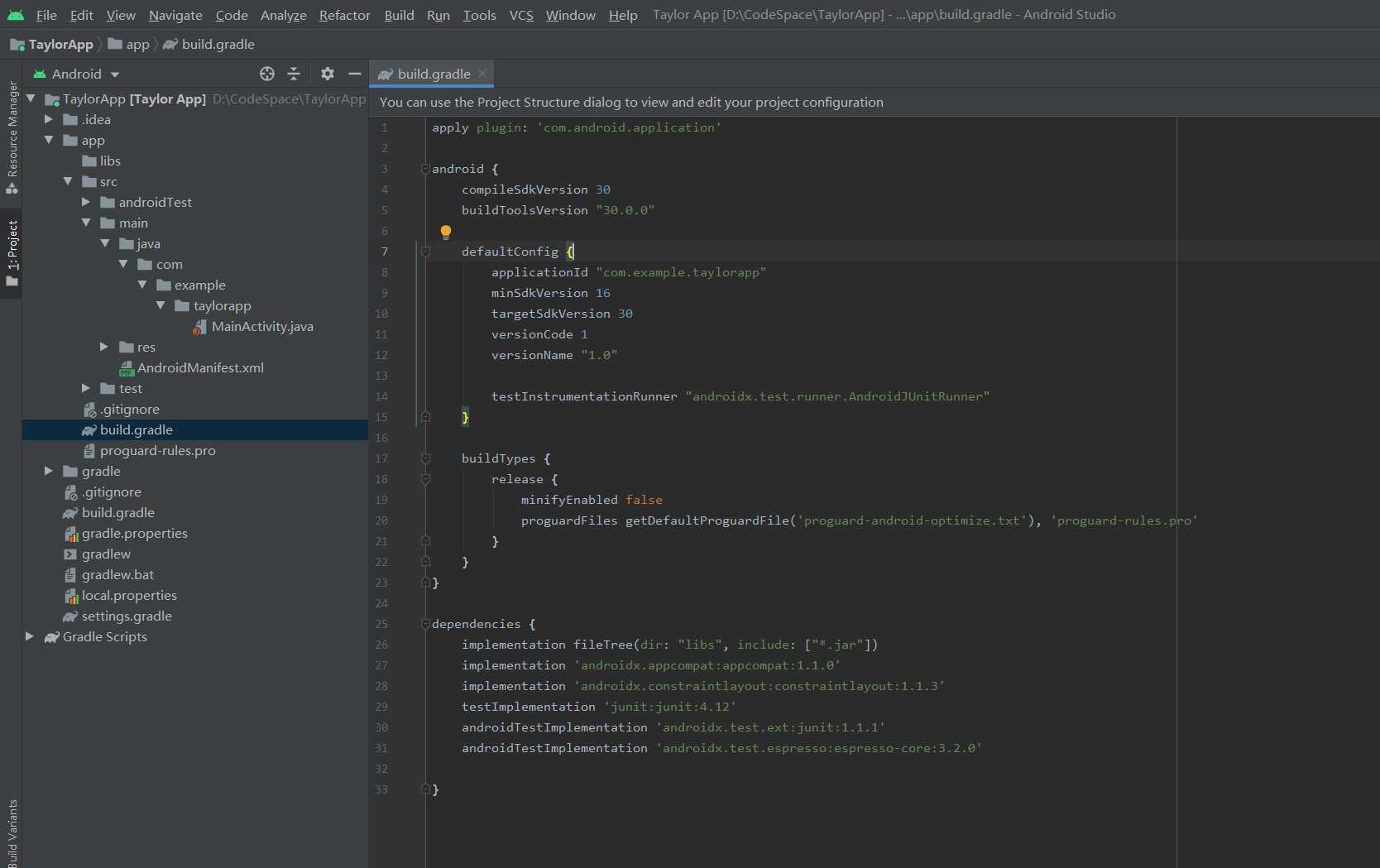1380x868 pixels.
Task: Click the TaylorApp breadcrumb folder icon
Action: coord(17,45)
